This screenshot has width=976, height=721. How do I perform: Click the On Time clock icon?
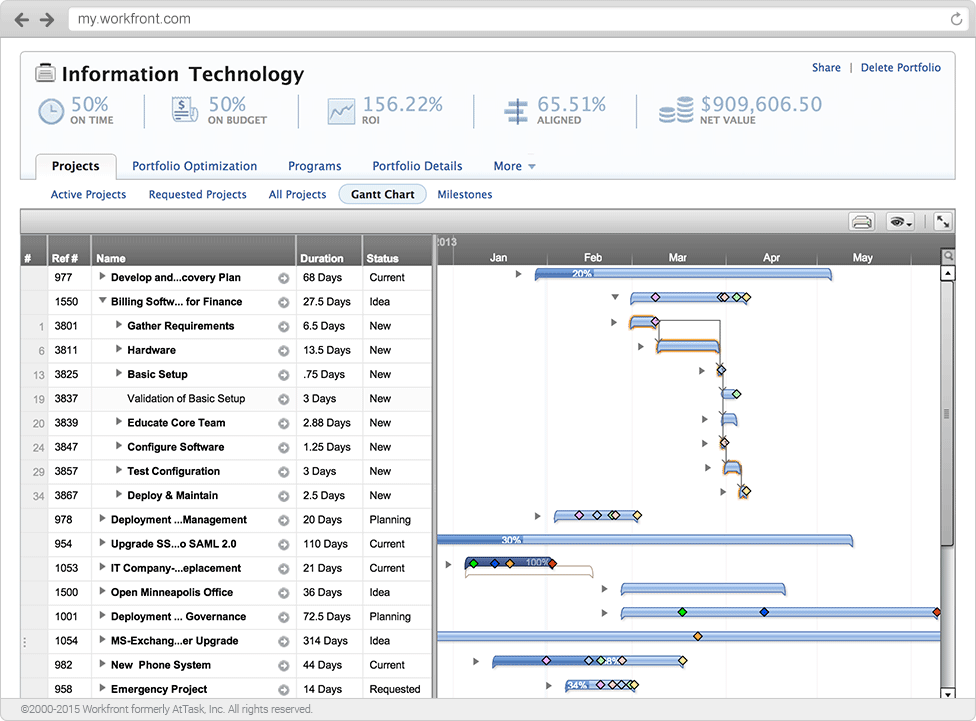[51, 111]
